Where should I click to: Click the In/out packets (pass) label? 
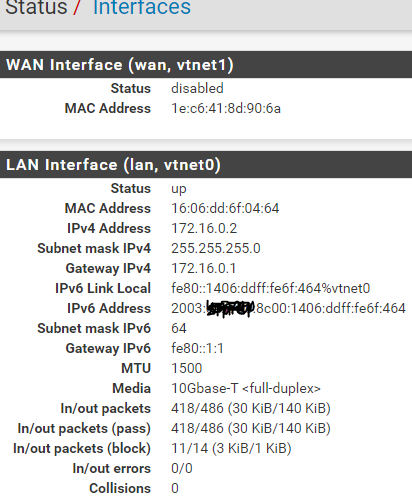point(84,429)
